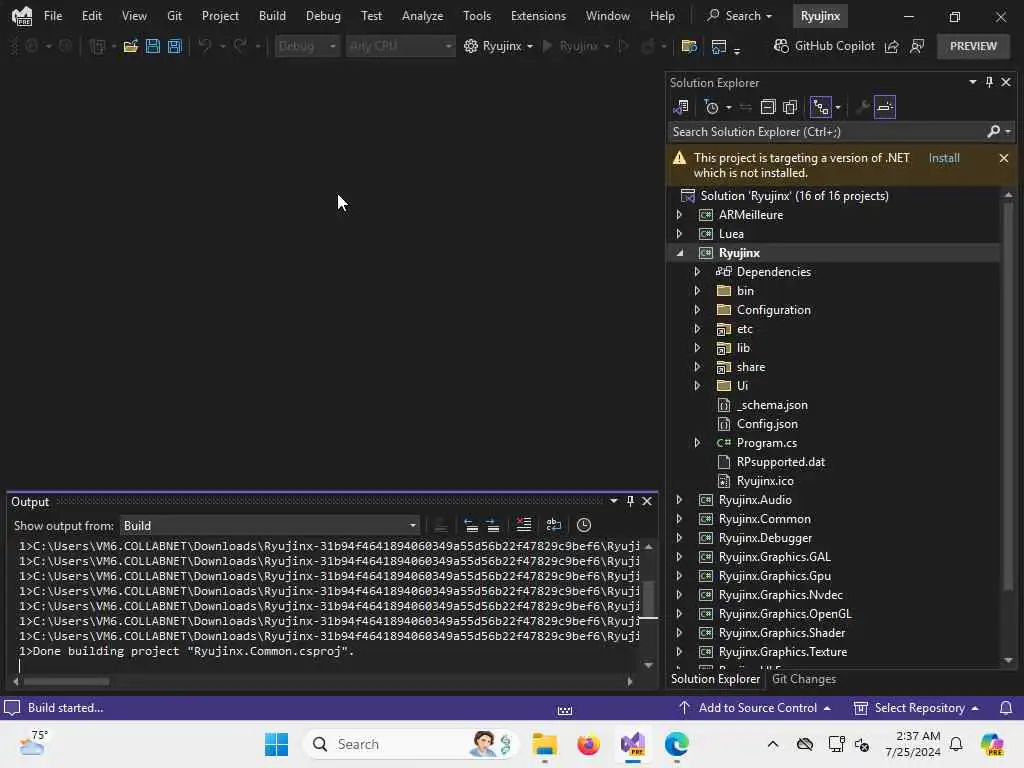1024x768 pixels.
Task: Toggle Word Wrap in Output panel
Action: tap(554, 525)
